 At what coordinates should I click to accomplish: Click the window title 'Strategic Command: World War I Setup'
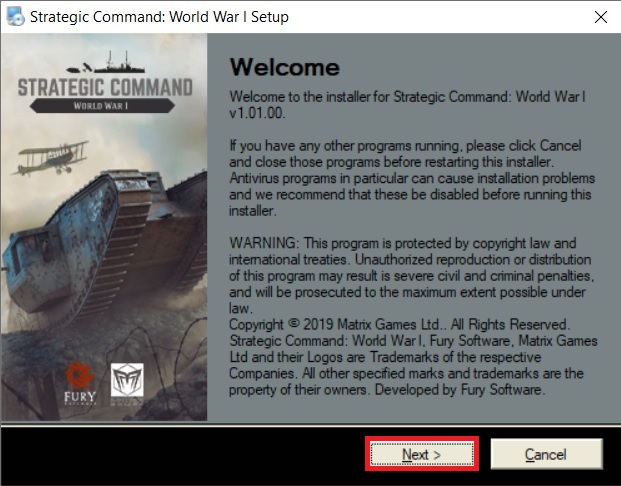(x=159, y=17)
